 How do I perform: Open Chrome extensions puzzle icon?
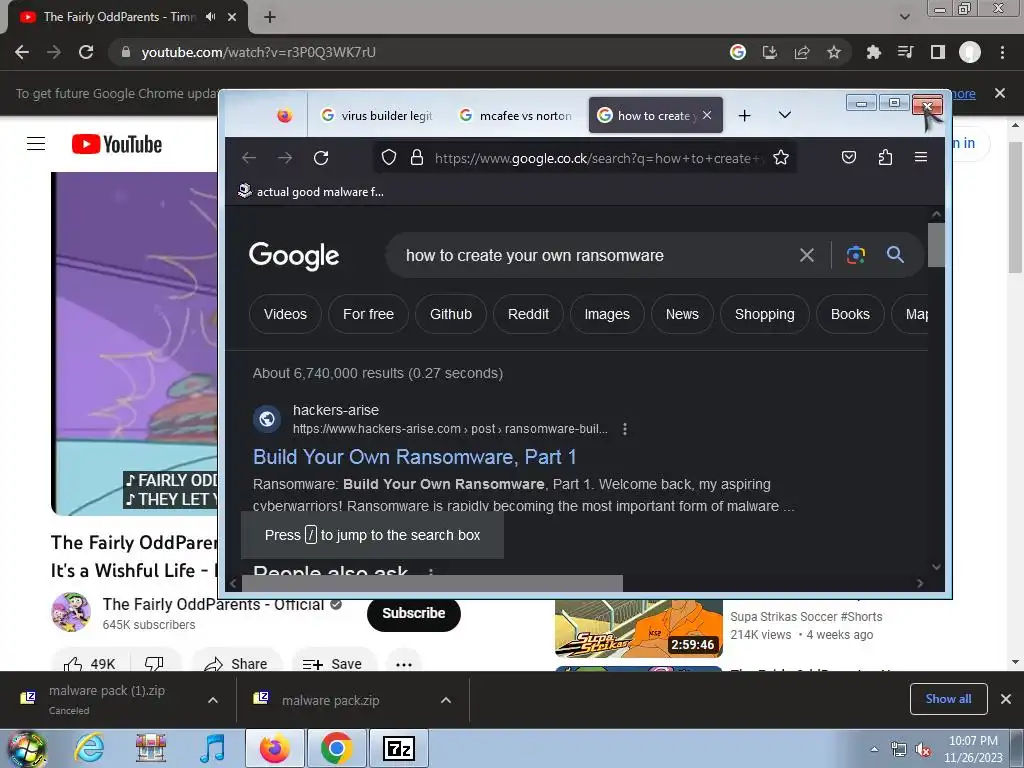pyautogui.click(x=873, y=52)
